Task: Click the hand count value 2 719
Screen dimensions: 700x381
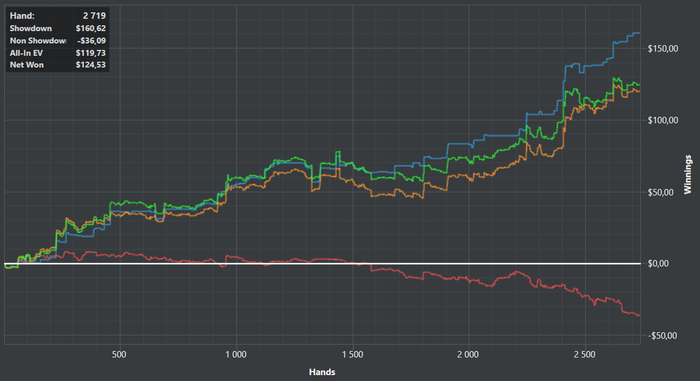Action: 94,16
